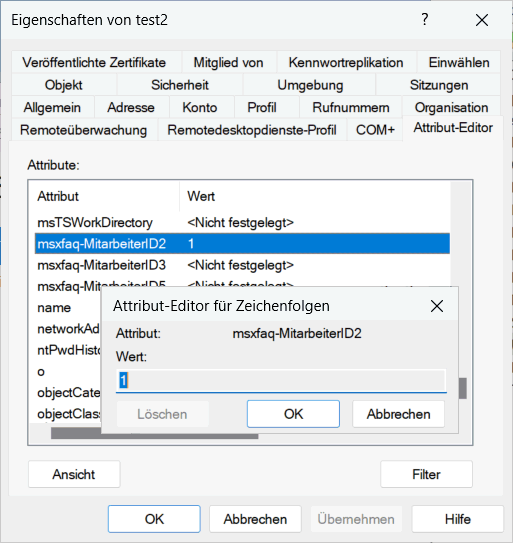Open the Ansicht button
513x543 pixels.
(74, 474)
